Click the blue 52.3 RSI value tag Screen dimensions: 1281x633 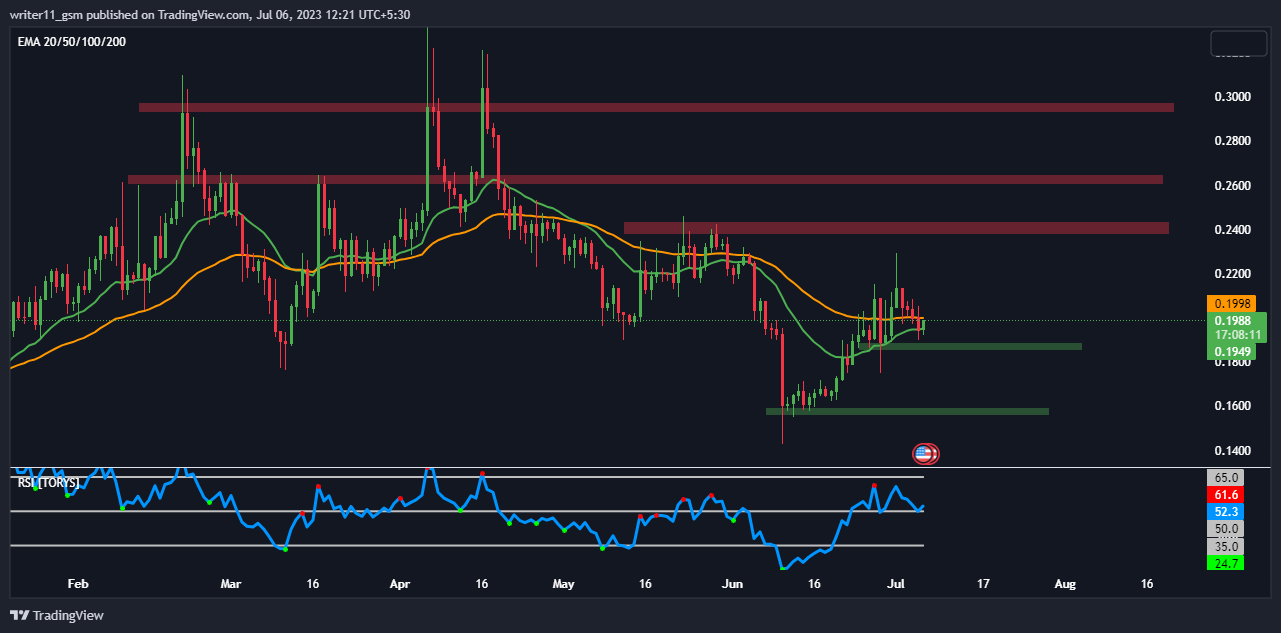pyautogui.click(x=1227, y=512)
